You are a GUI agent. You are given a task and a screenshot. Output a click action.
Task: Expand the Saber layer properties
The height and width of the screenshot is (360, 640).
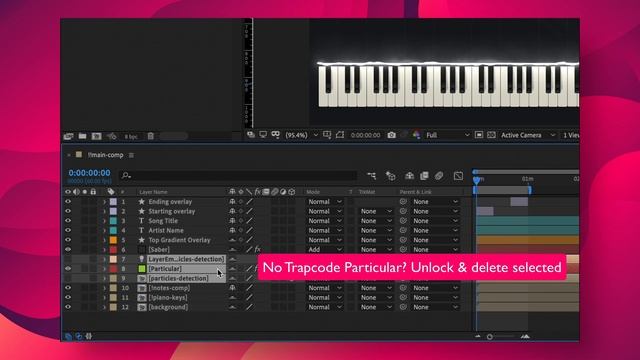point(104,249)
